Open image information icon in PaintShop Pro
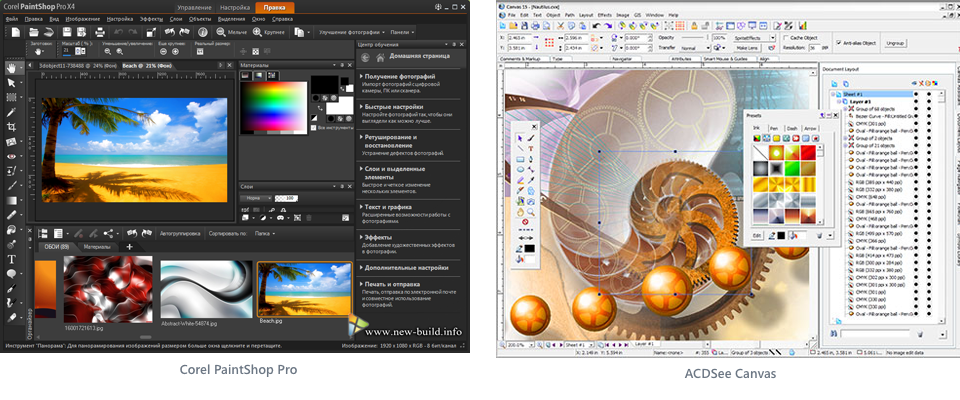960x400 pixels. [x=203, y=32]
